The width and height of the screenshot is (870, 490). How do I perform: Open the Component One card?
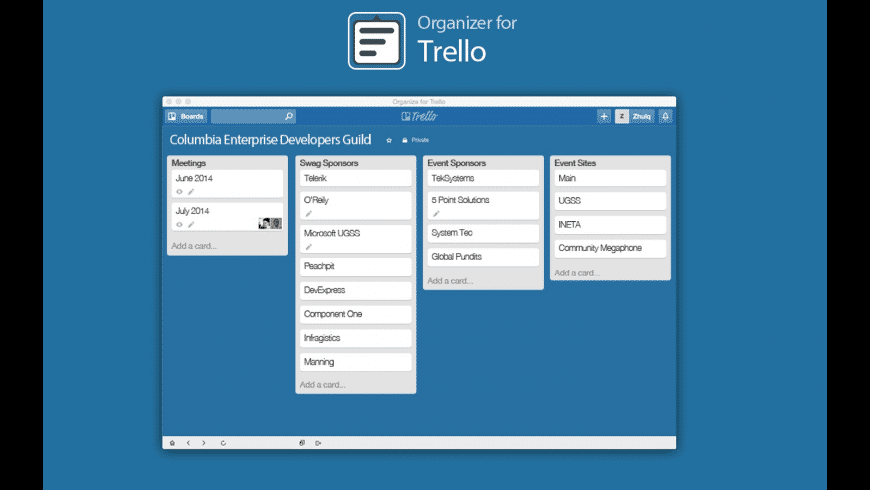[x=356, y=314]
